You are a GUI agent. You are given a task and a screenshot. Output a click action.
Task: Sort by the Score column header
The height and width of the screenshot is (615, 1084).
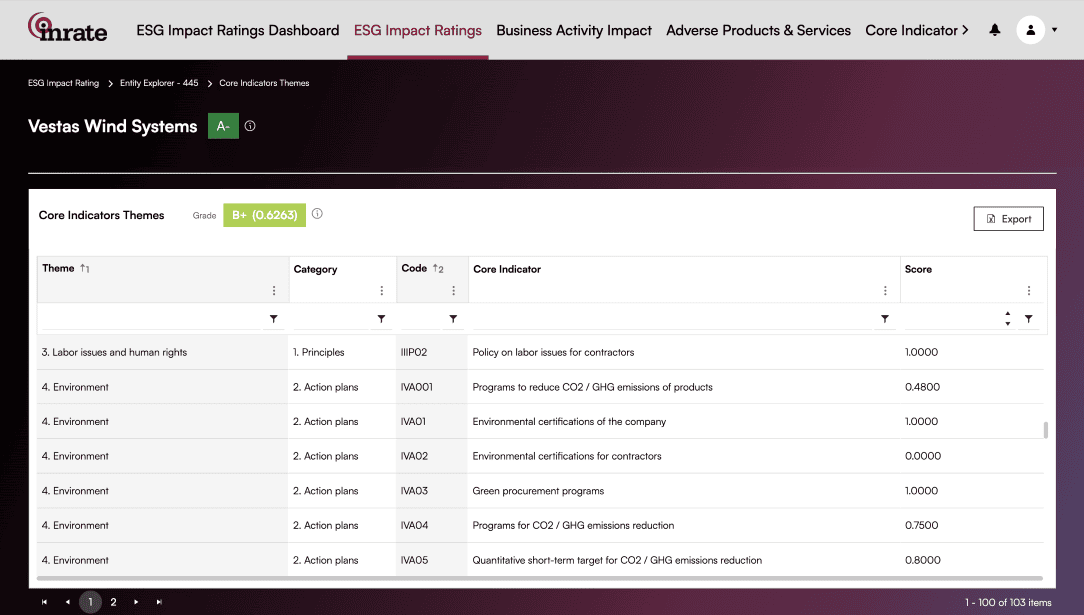(x=918, y=269)
